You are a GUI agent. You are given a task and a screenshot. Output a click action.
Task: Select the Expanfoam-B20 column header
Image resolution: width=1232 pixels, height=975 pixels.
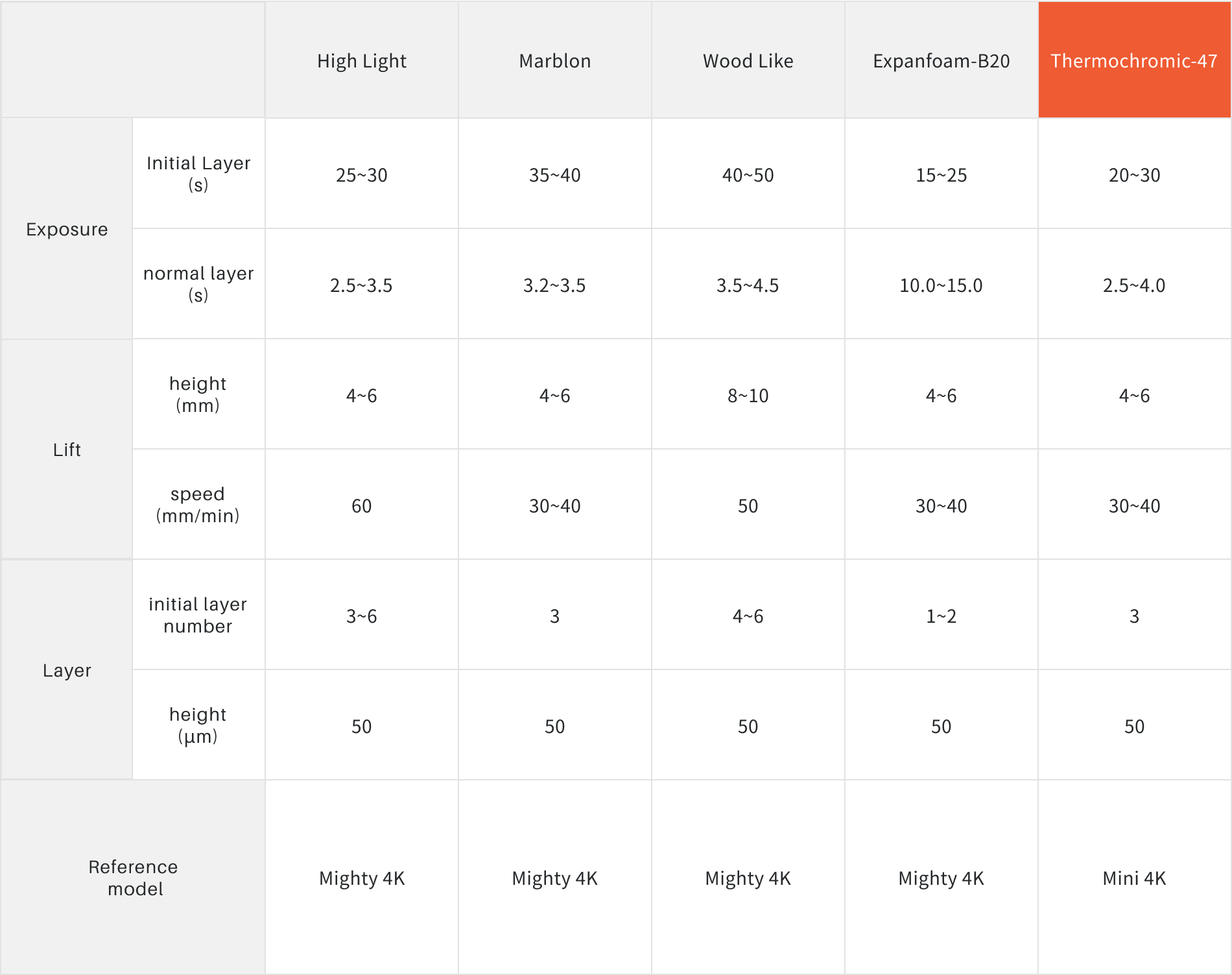(x=942, y=61)
